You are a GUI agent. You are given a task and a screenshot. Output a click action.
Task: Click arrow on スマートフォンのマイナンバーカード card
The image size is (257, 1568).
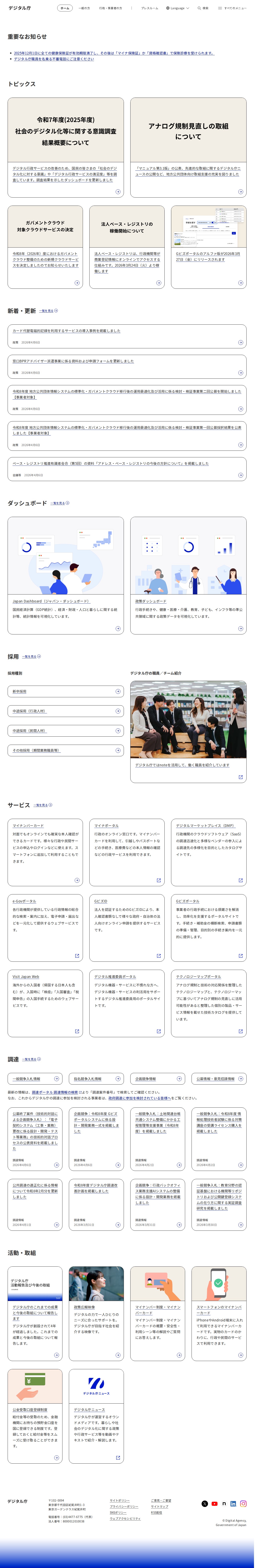(241, 1355)
